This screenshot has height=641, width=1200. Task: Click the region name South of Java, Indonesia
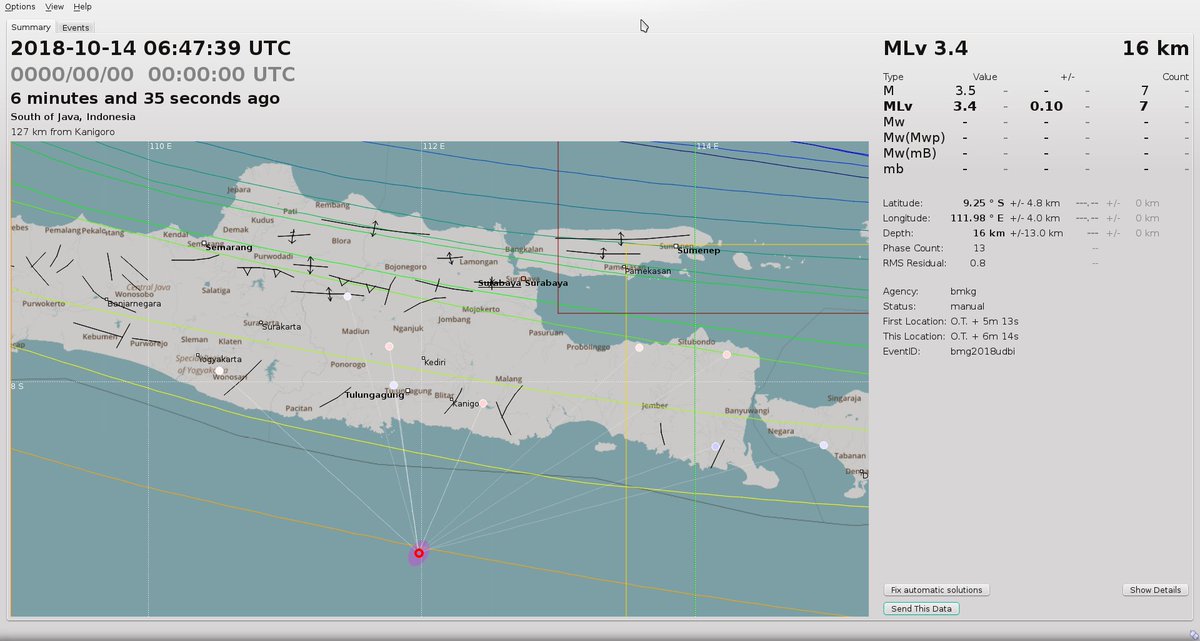[73, 117]
